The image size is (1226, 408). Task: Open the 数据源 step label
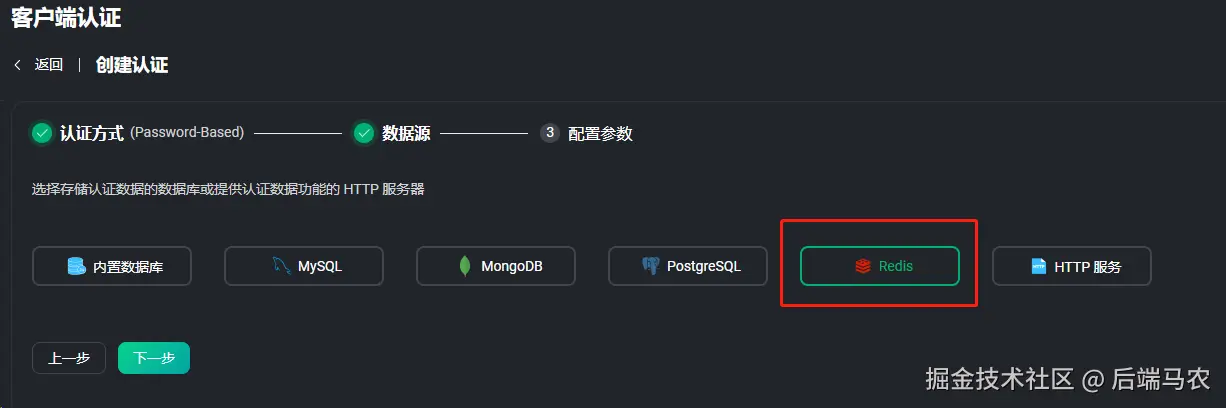point(406,133)
